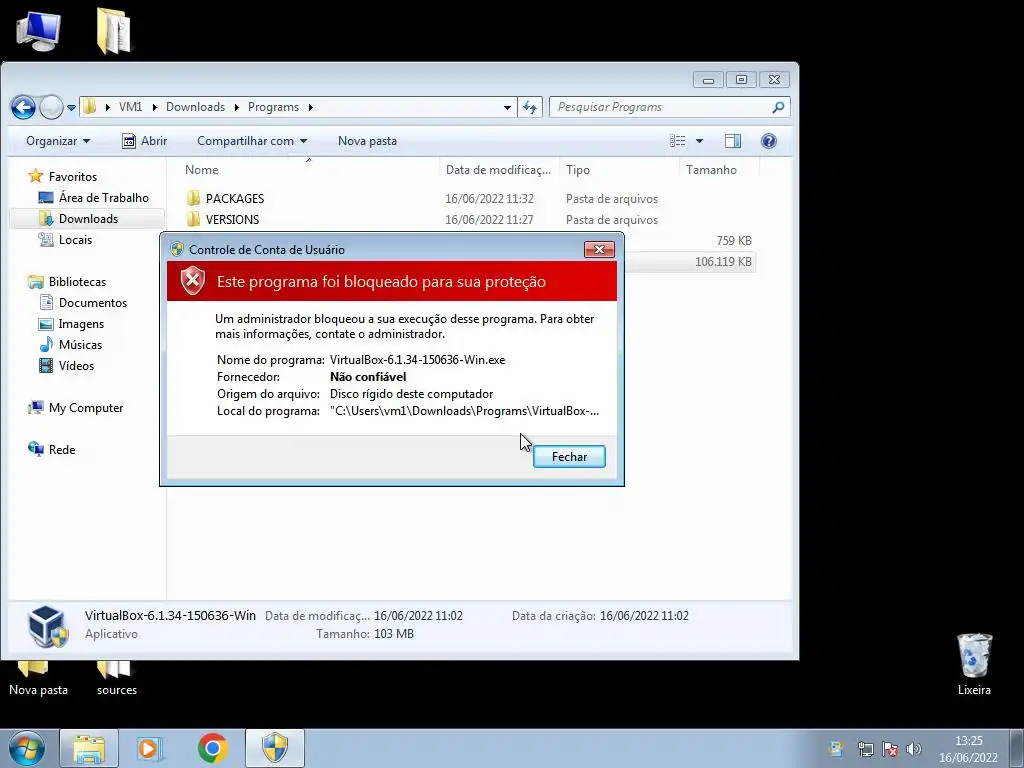Click the VirtualBox icon in details pane

click(48, 626)
